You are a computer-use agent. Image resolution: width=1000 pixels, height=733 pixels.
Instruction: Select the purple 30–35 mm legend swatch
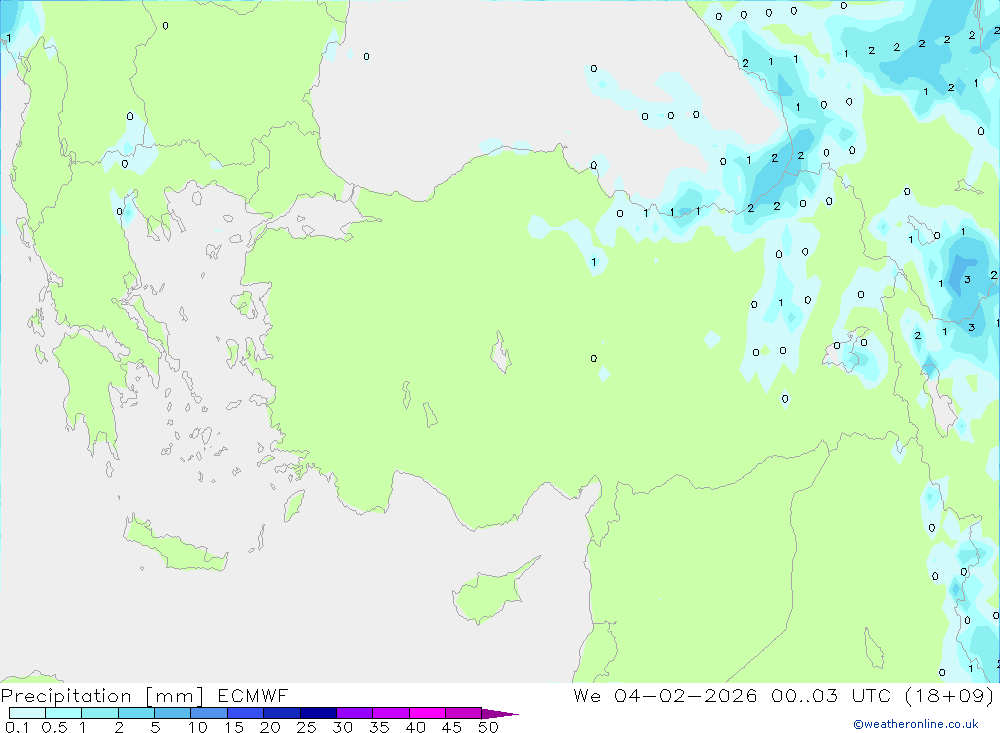[x=355, y=713]
